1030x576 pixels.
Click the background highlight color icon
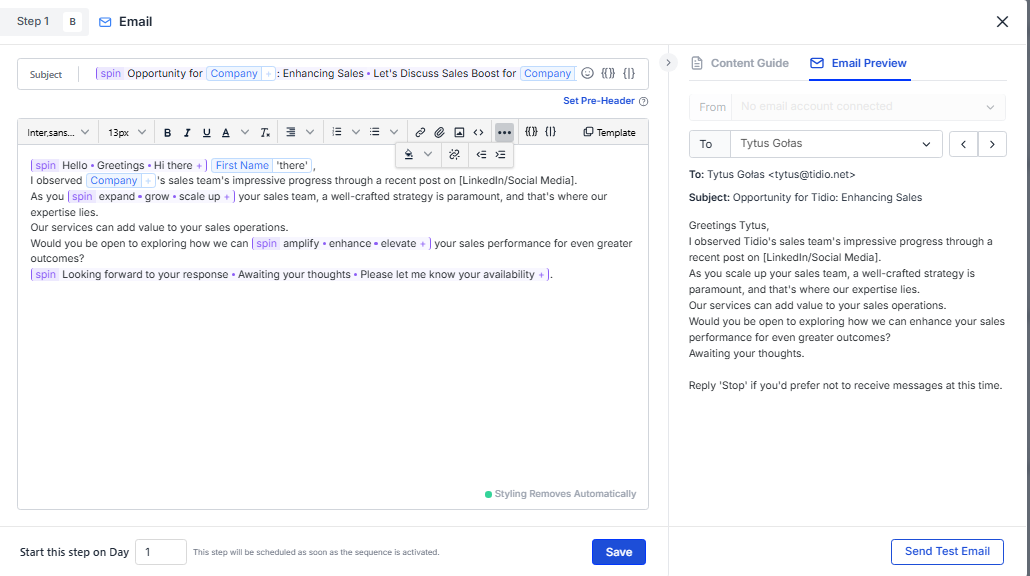coord(409,154)
